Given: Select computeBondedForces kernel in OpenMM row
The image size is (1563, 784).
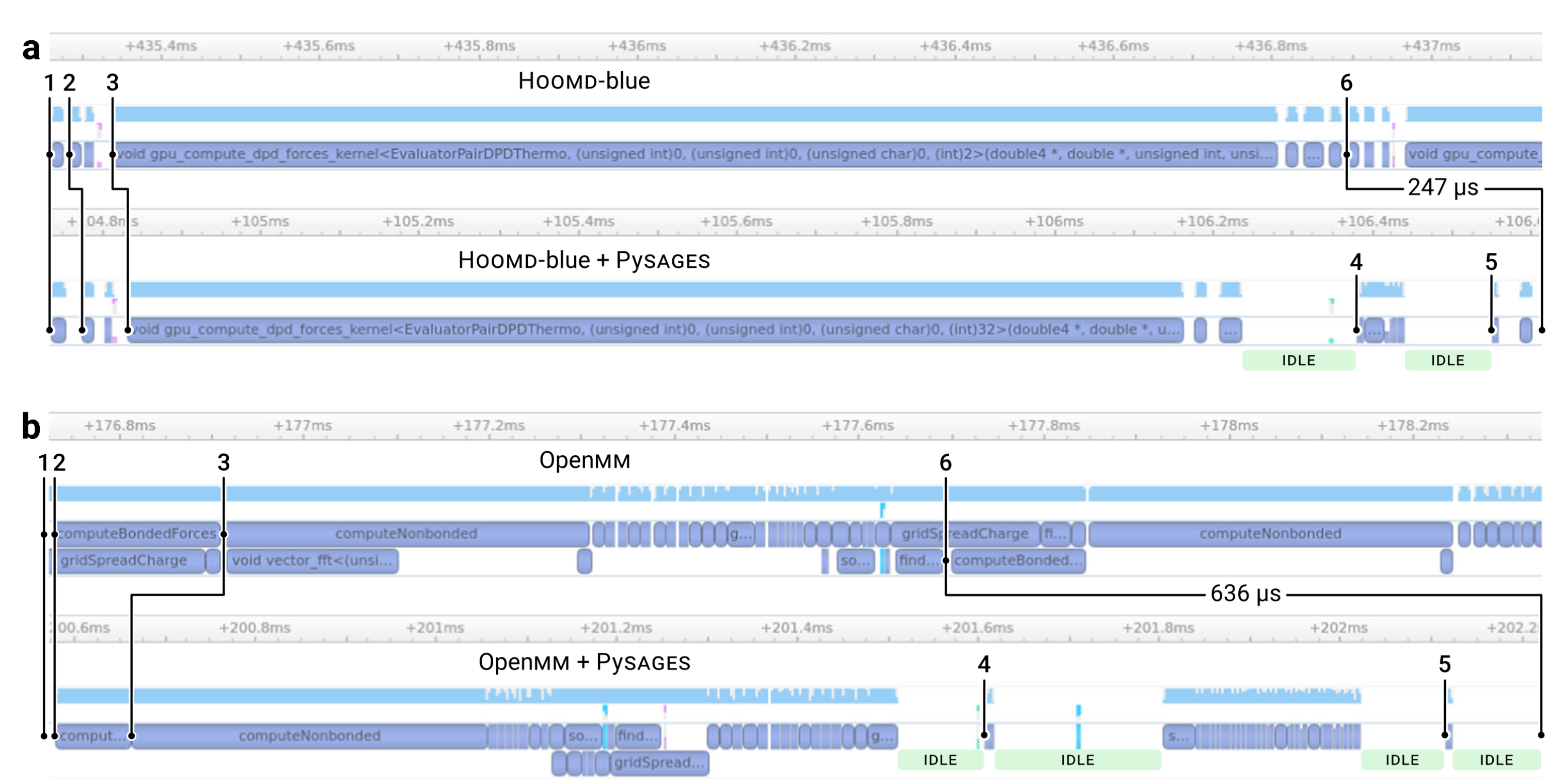Looking at the screenshot, I should click(x=138, y=534).
